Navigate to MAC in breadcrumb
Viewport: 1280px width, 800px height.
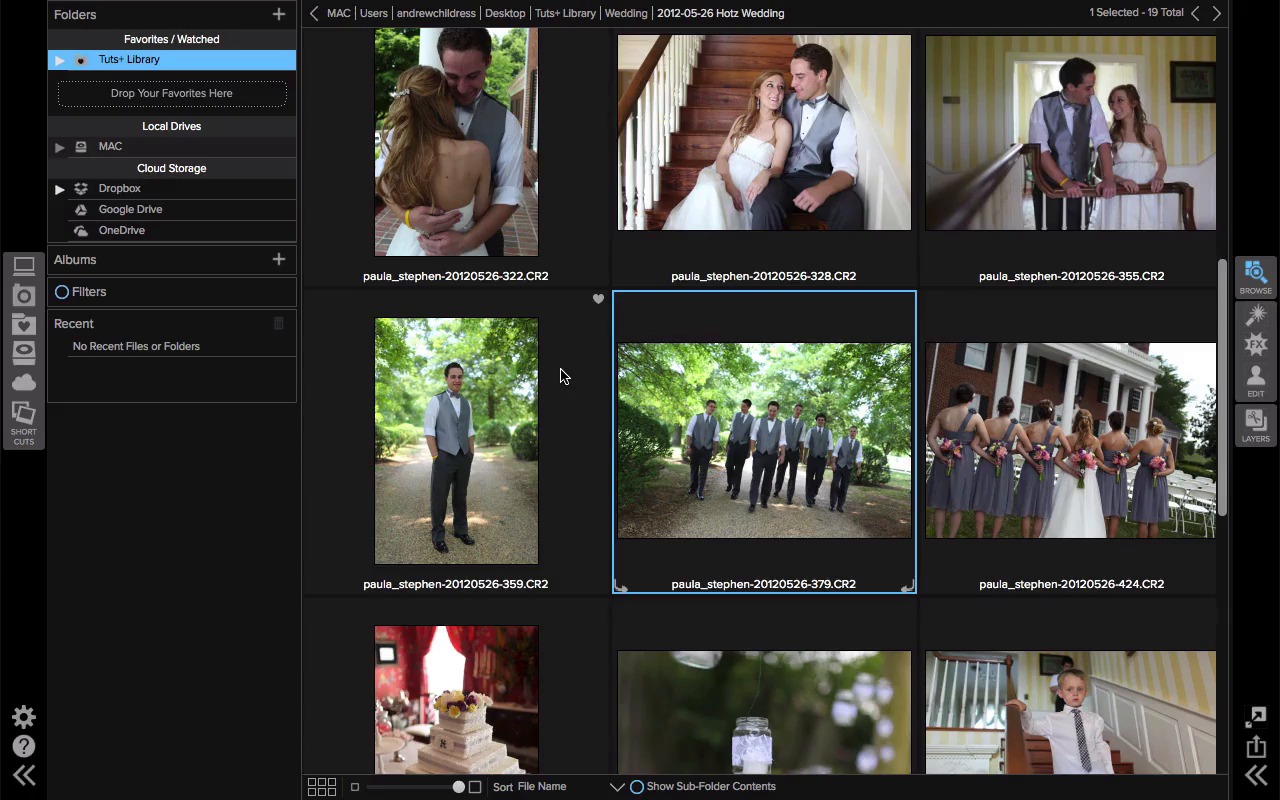[x=339, y=13]
